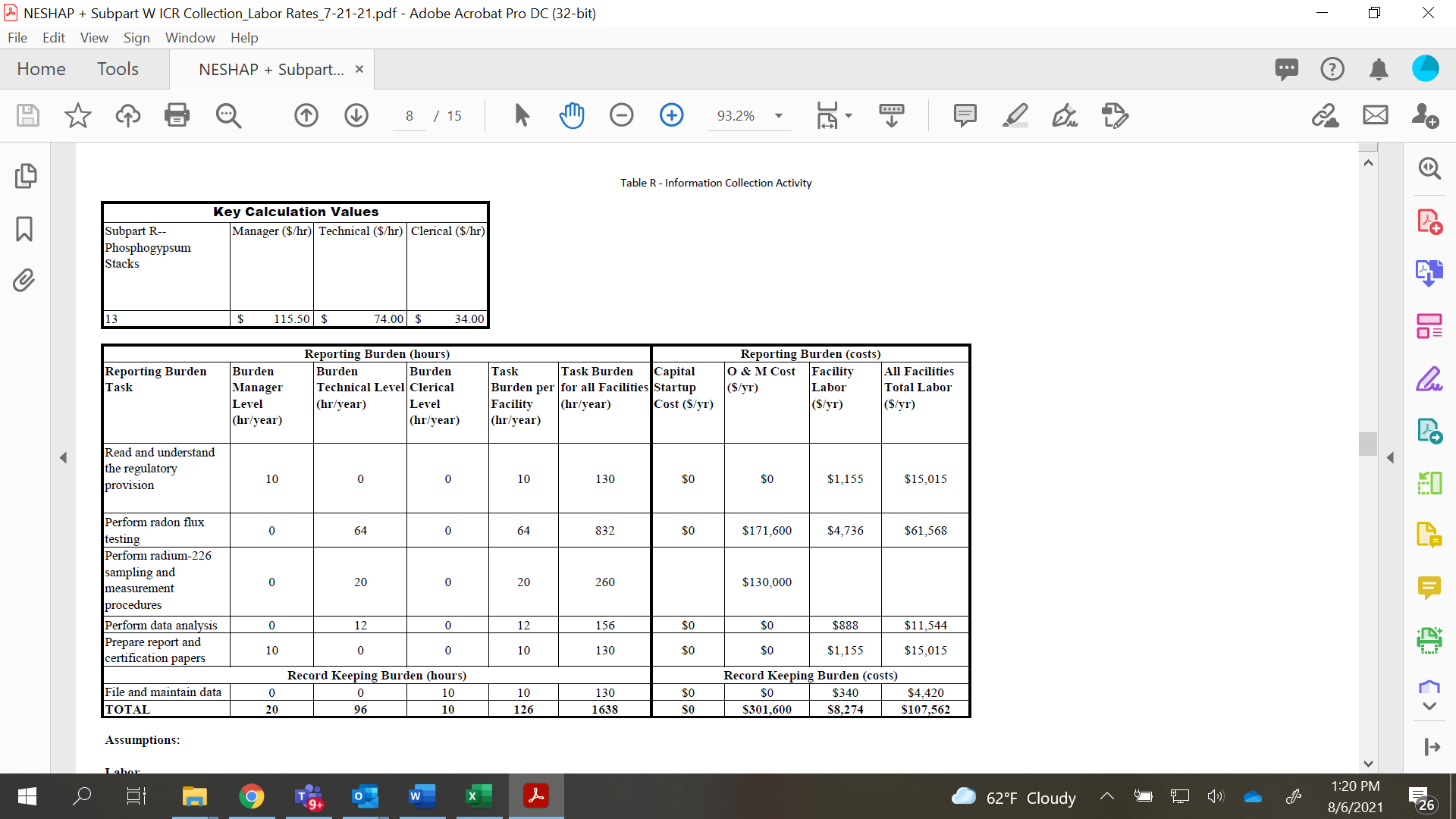Click the page number input field
The height and width of the screenshot is (819, 1456).
pyautogui.click(x=409, y=116)
